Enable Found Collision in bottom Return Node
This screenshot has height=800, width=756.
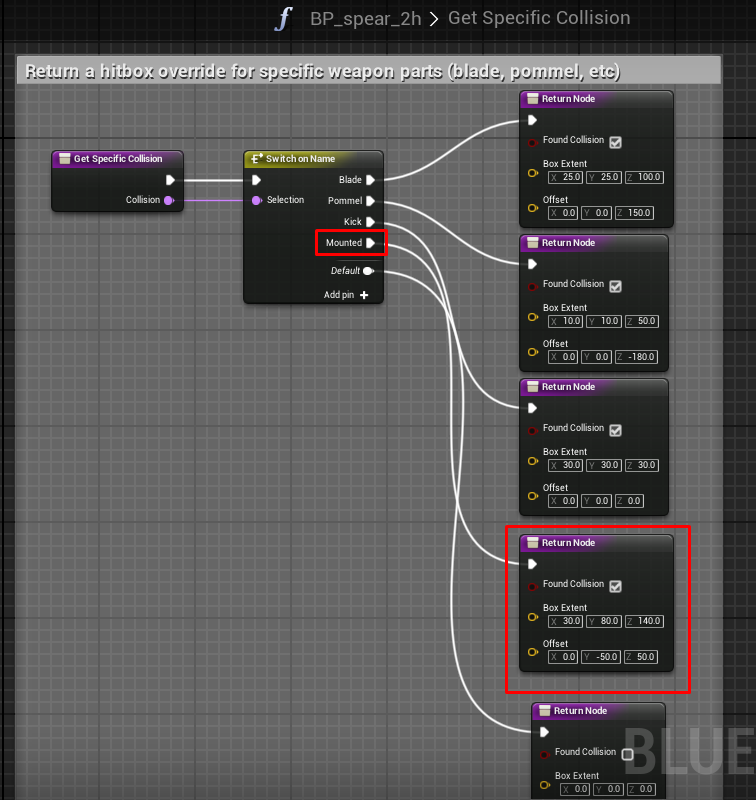[x=627, y=754]
